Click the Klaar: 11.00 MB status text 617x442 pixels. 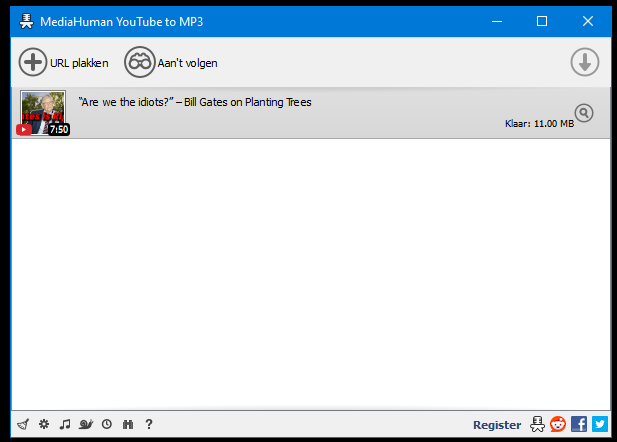[x=539, y=124]
